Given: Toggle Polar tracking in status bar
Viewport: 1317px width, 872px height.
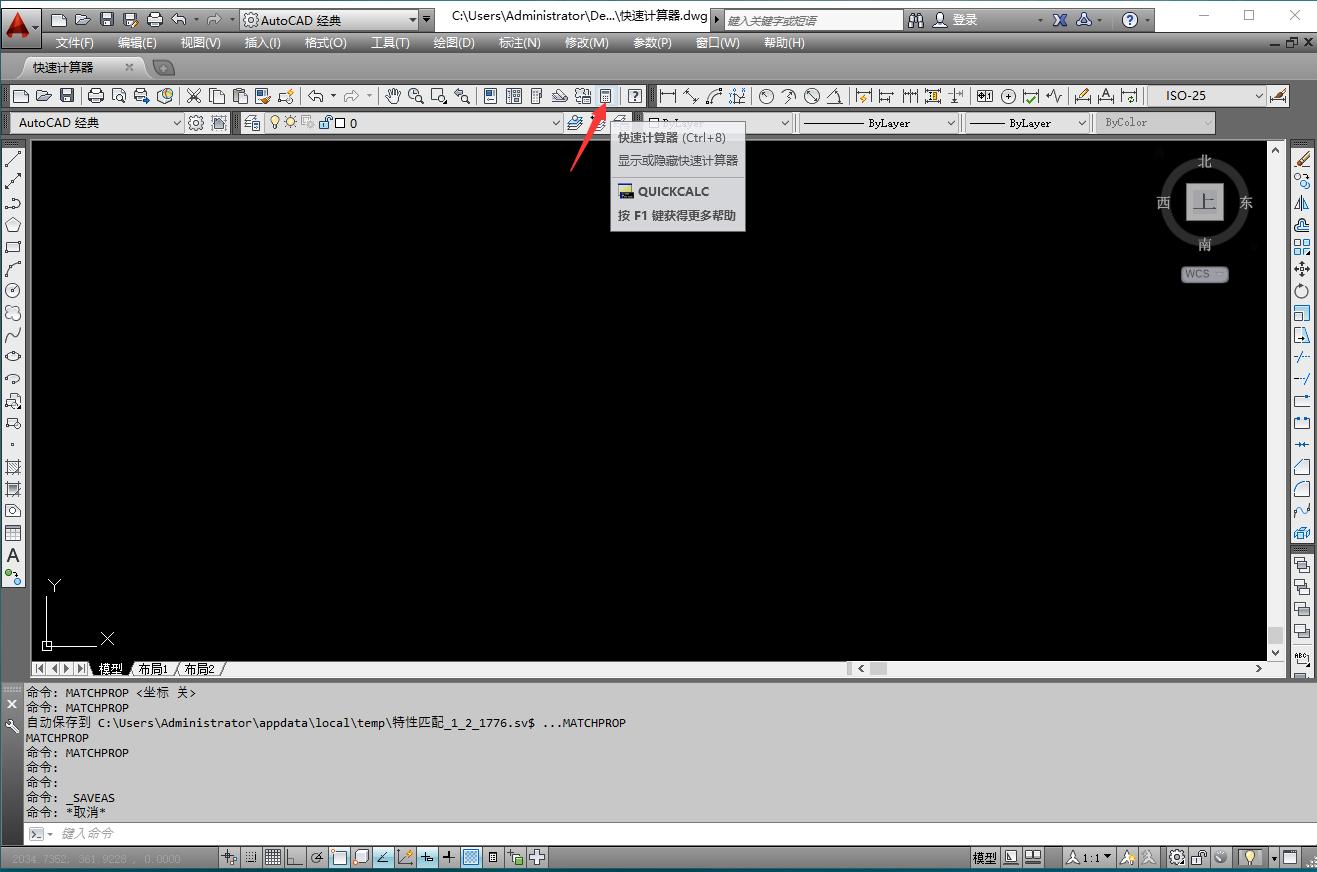Looking at the screenshot, I should pos(317,857).
